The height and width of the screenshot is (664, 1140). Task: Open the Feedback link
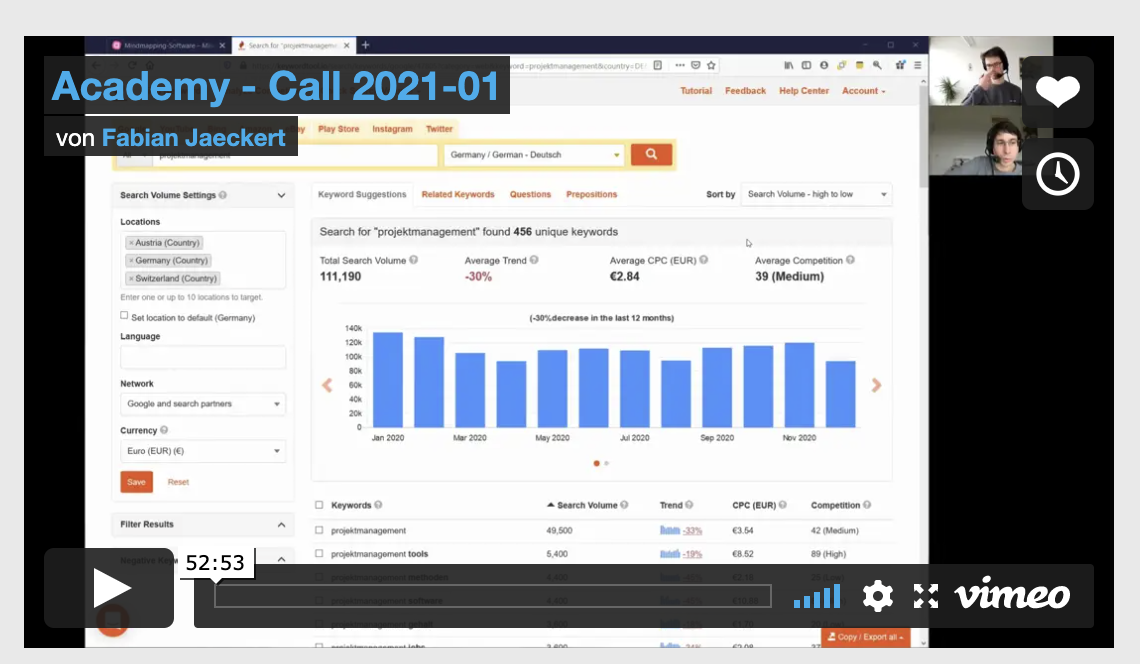pyautogui.click(x=745, y=91)
